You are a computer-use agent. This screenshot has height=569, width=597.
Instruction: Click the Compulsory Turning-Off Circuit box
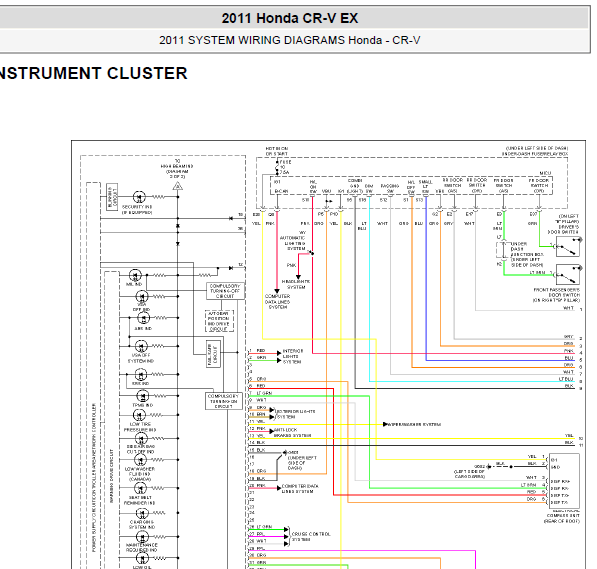tap(225, 291)
